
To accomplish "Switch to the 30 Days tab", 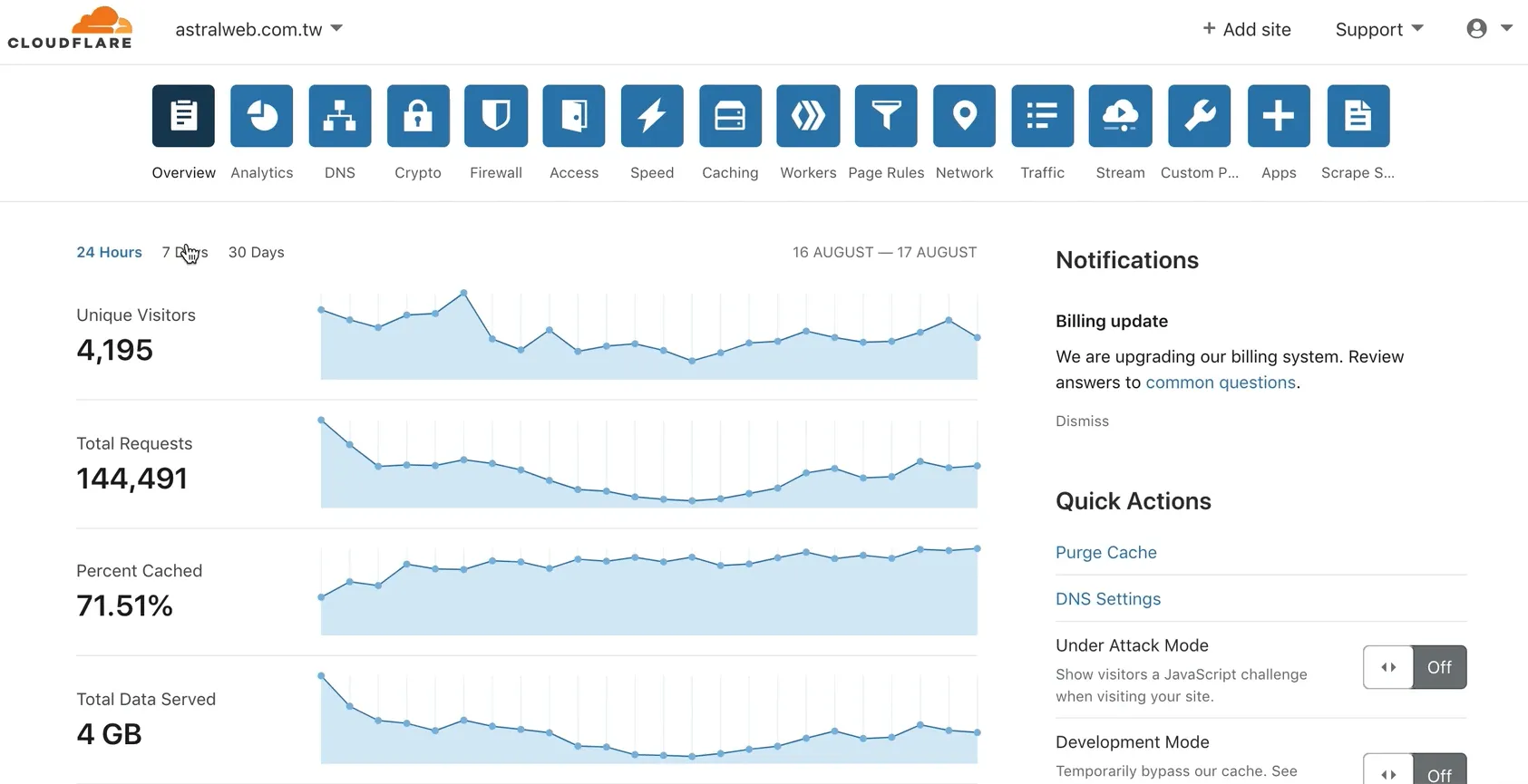I will pos(256,252).
